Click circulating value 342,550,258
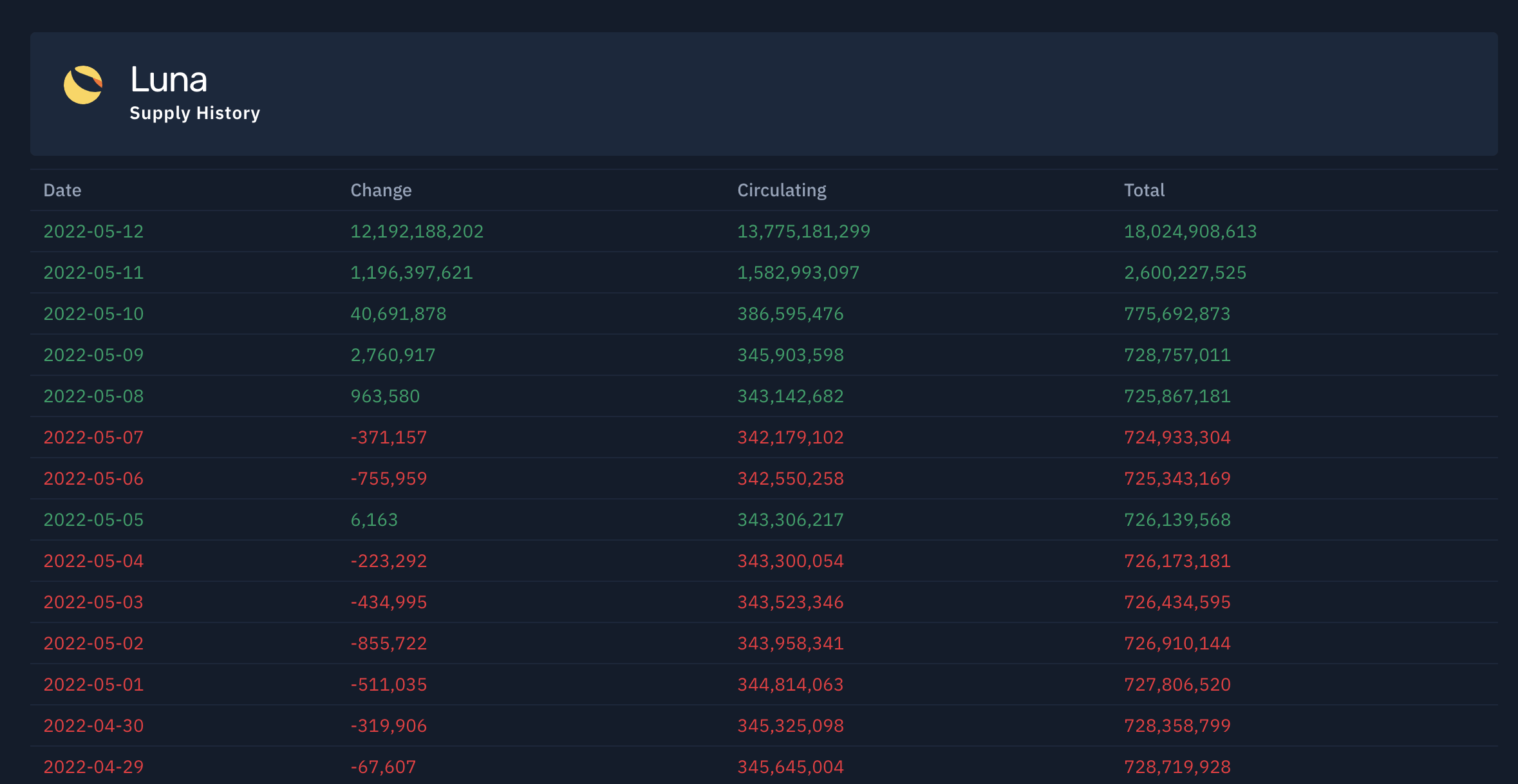 click(x=791, y=479)
